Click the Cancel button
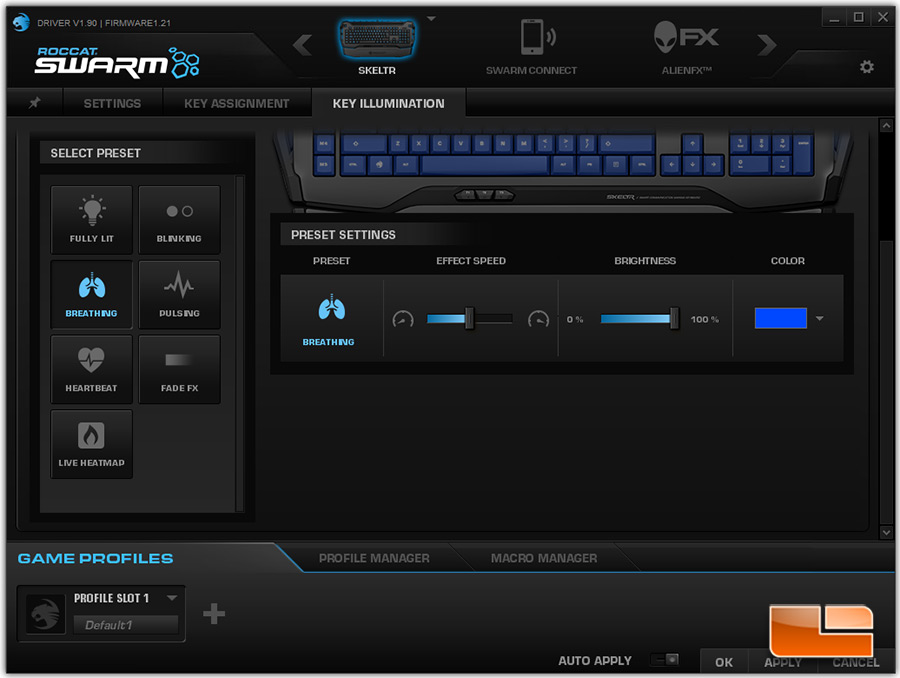The width and height of the screenshot is (900, 678). click(x=856, y=662)
